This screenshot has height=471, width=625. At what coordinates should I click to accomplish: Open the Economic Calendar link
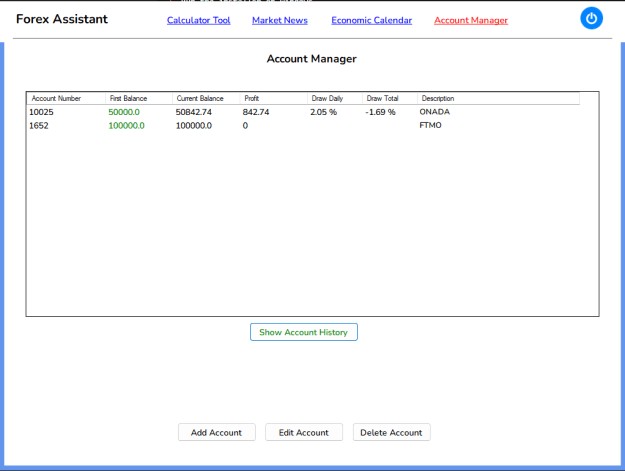click(371, 20)
